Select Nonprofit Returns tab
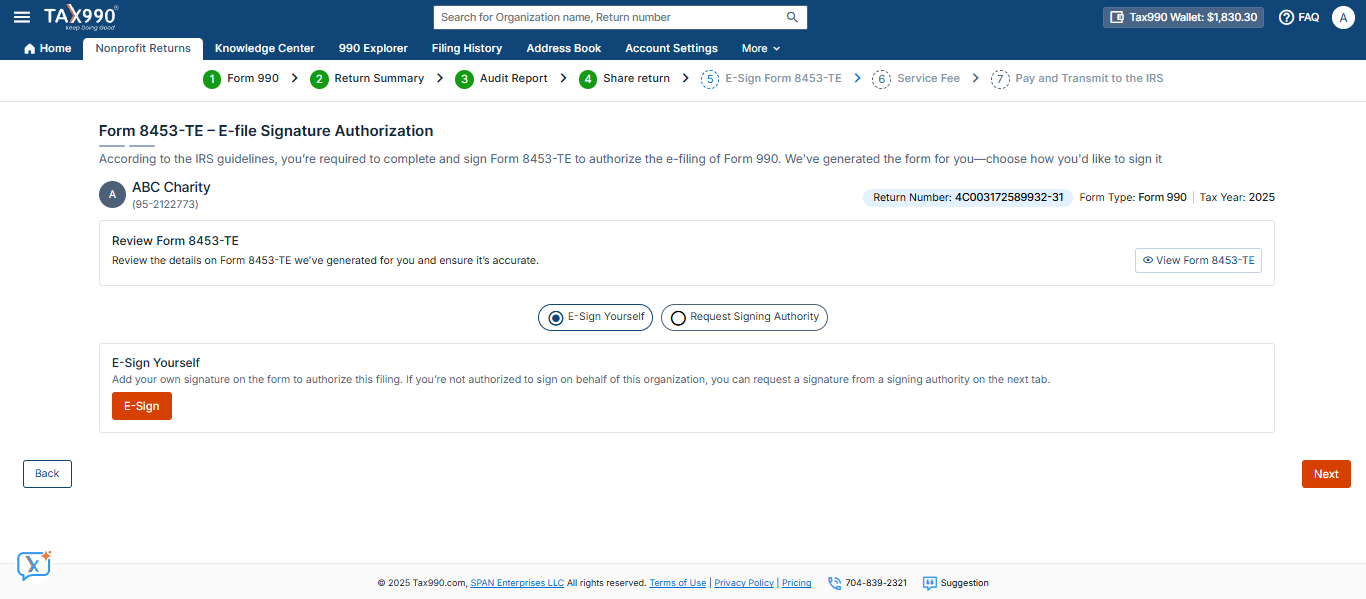The height and width of the screenshot is (599, 1366). [143, 48]
